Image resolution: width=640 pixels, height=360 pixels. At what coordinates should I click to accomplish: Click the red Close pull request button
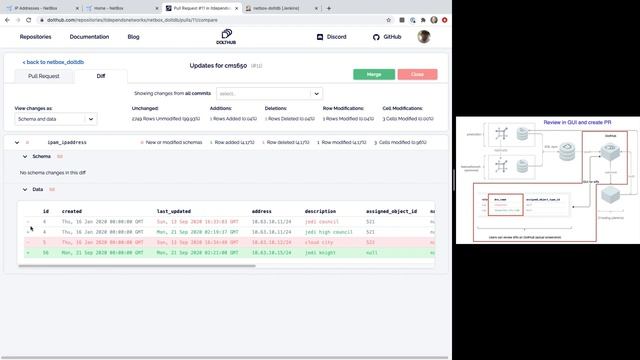point(417,74)
